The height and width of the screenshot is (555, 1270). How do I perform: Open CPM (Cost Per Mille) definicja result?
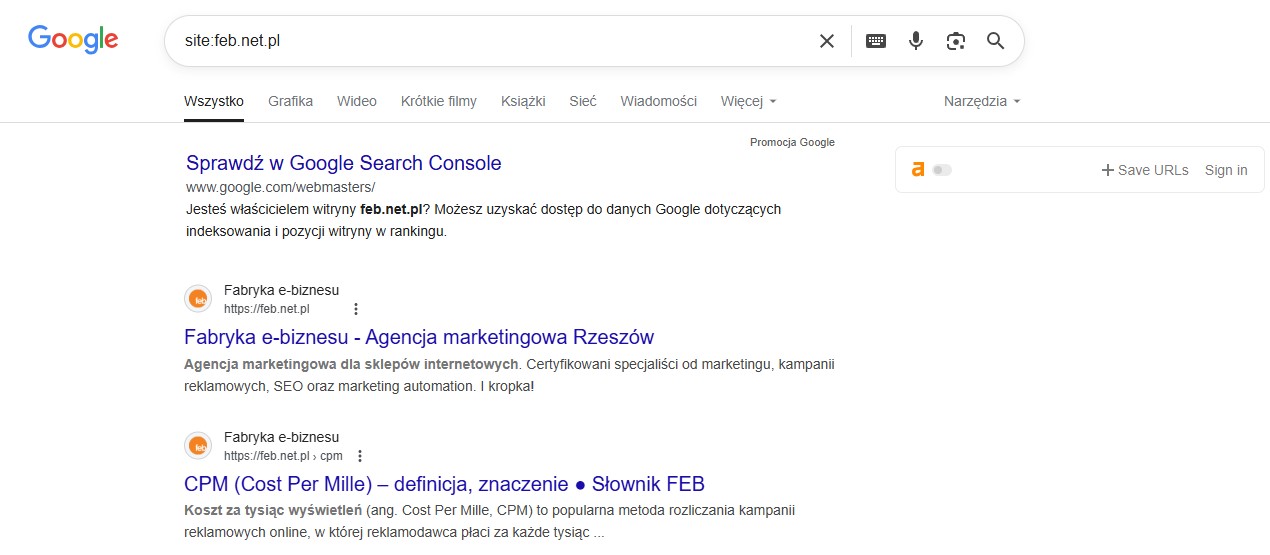[x=445, y=484]
